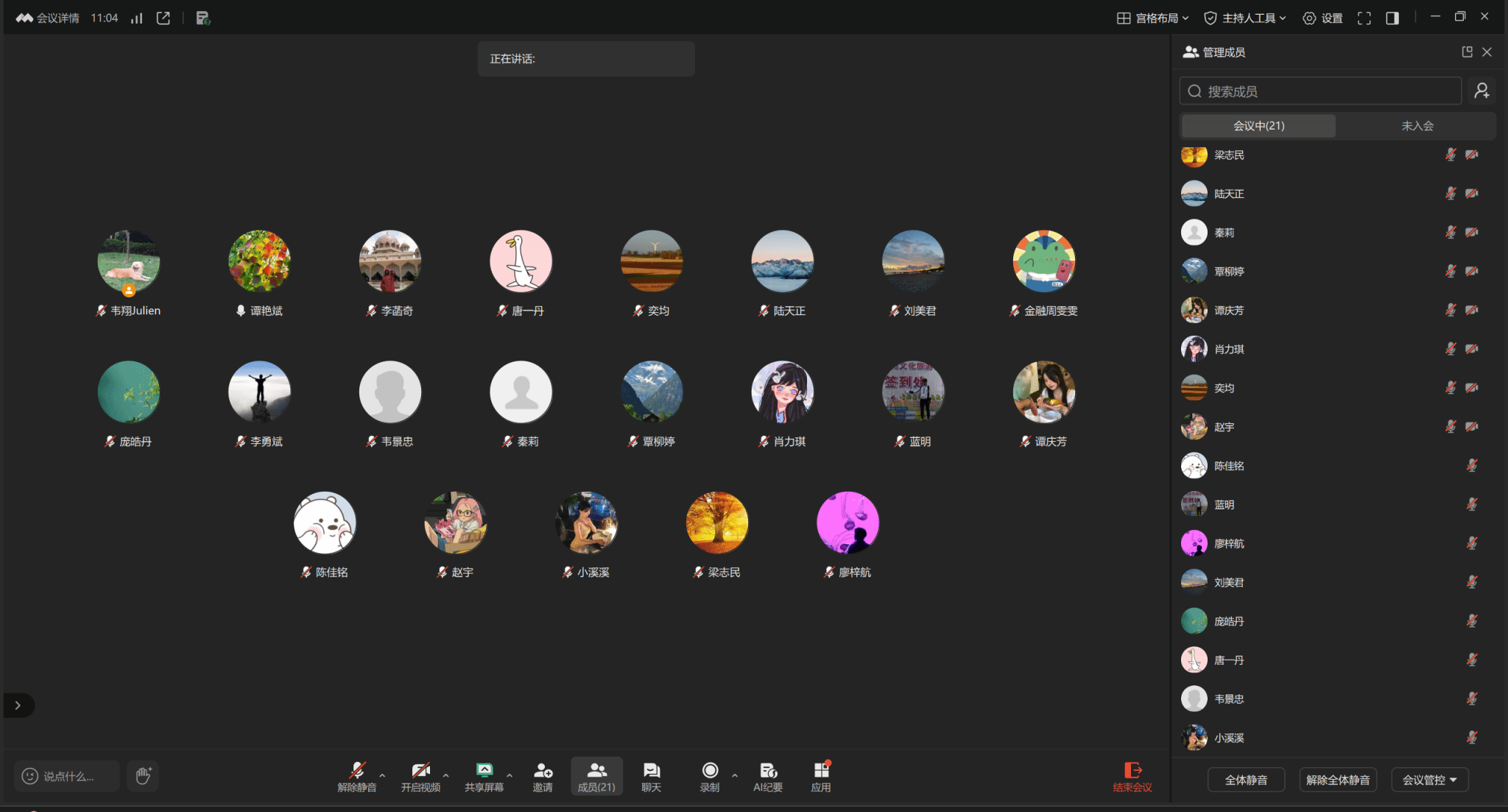Select the 会议中(21) tab
This screenshot has width=1508, height=812.
pos(1258,126)
